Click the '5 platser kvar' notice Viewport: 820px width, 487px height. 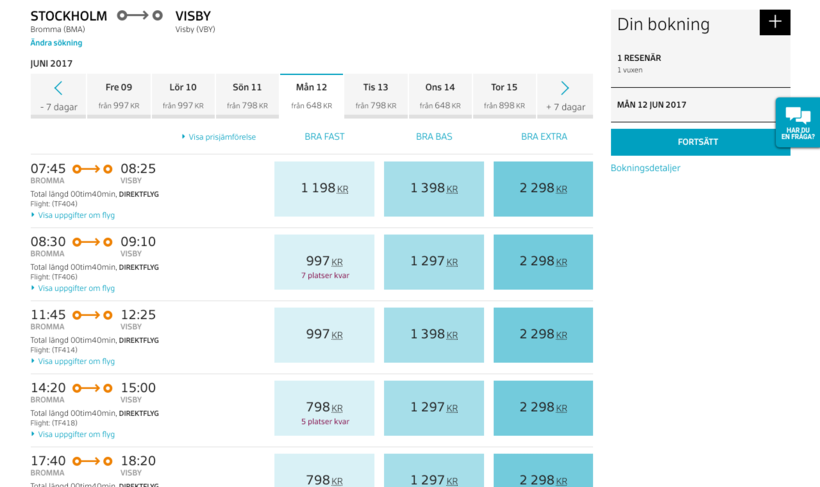(x=325, y=422)
